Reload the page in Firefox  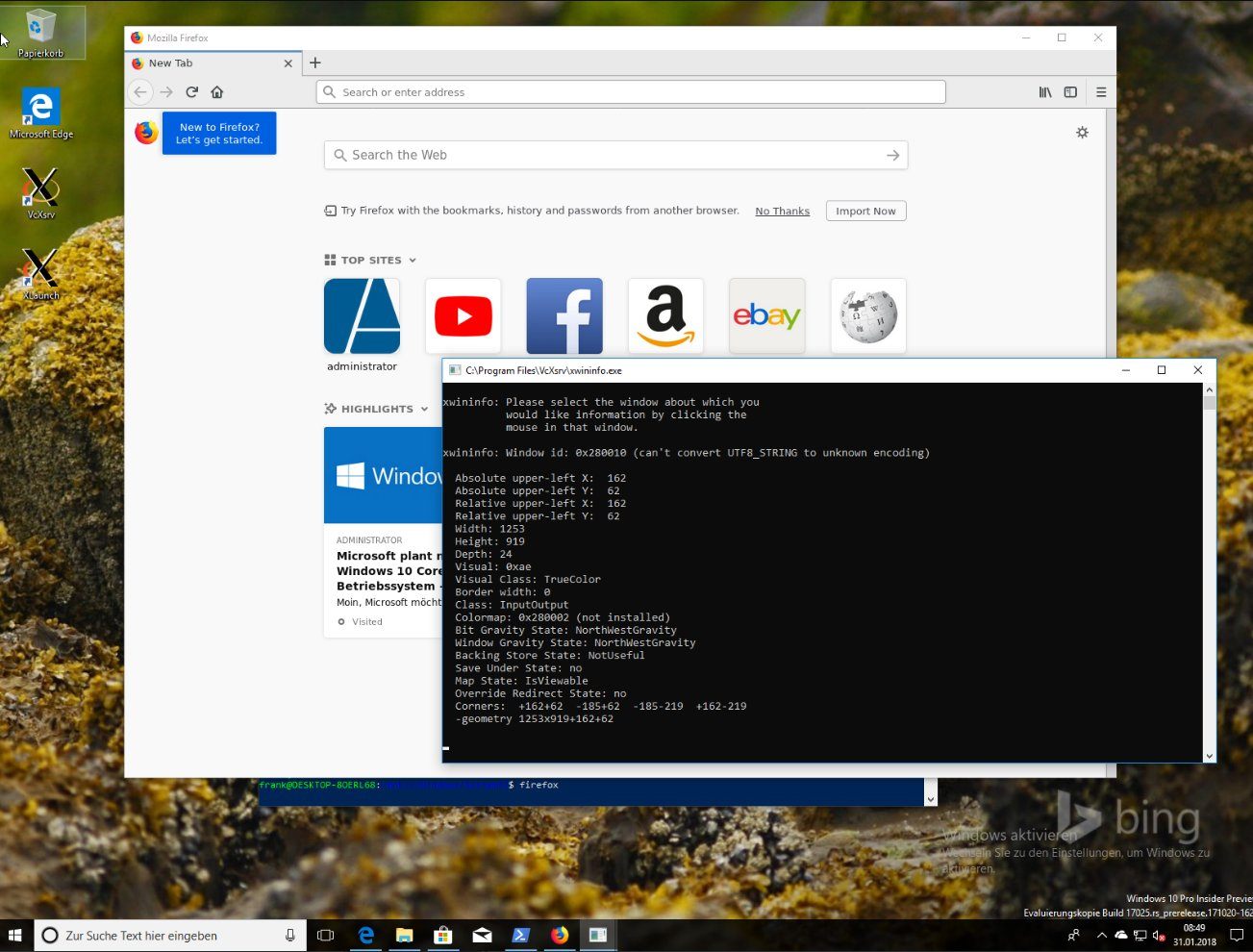192,92
